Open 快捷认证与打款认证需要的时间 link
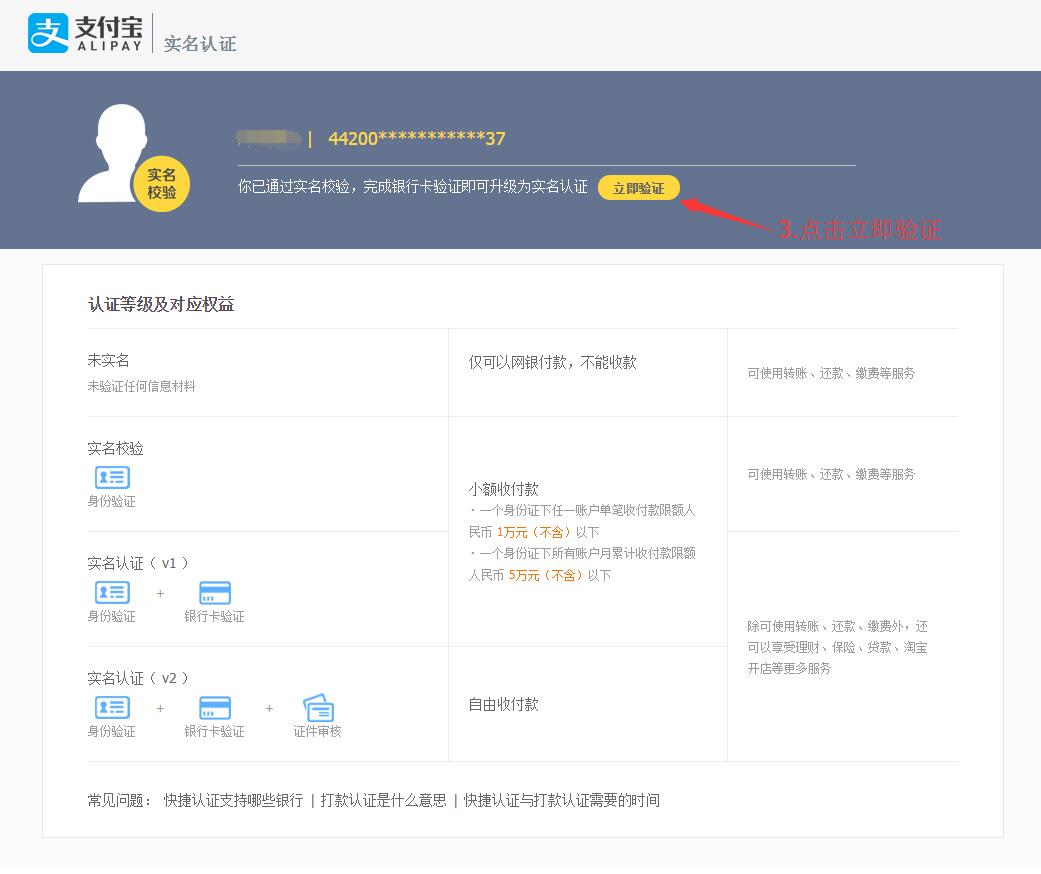Image resolution: width=1041 pixels, height=874 pixels. pos(562,800)
